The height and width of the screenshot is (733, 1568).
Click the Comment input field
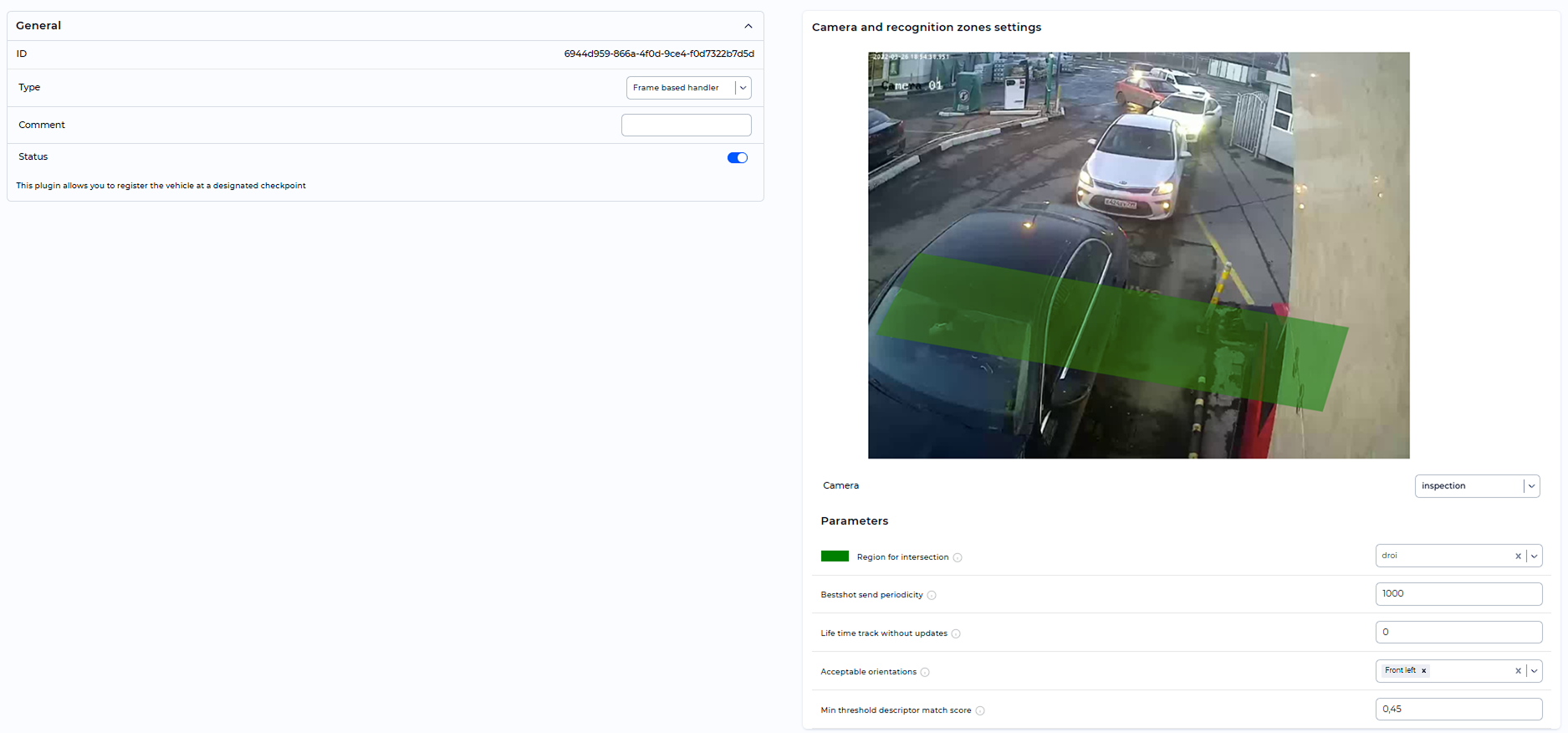[686, 126]
